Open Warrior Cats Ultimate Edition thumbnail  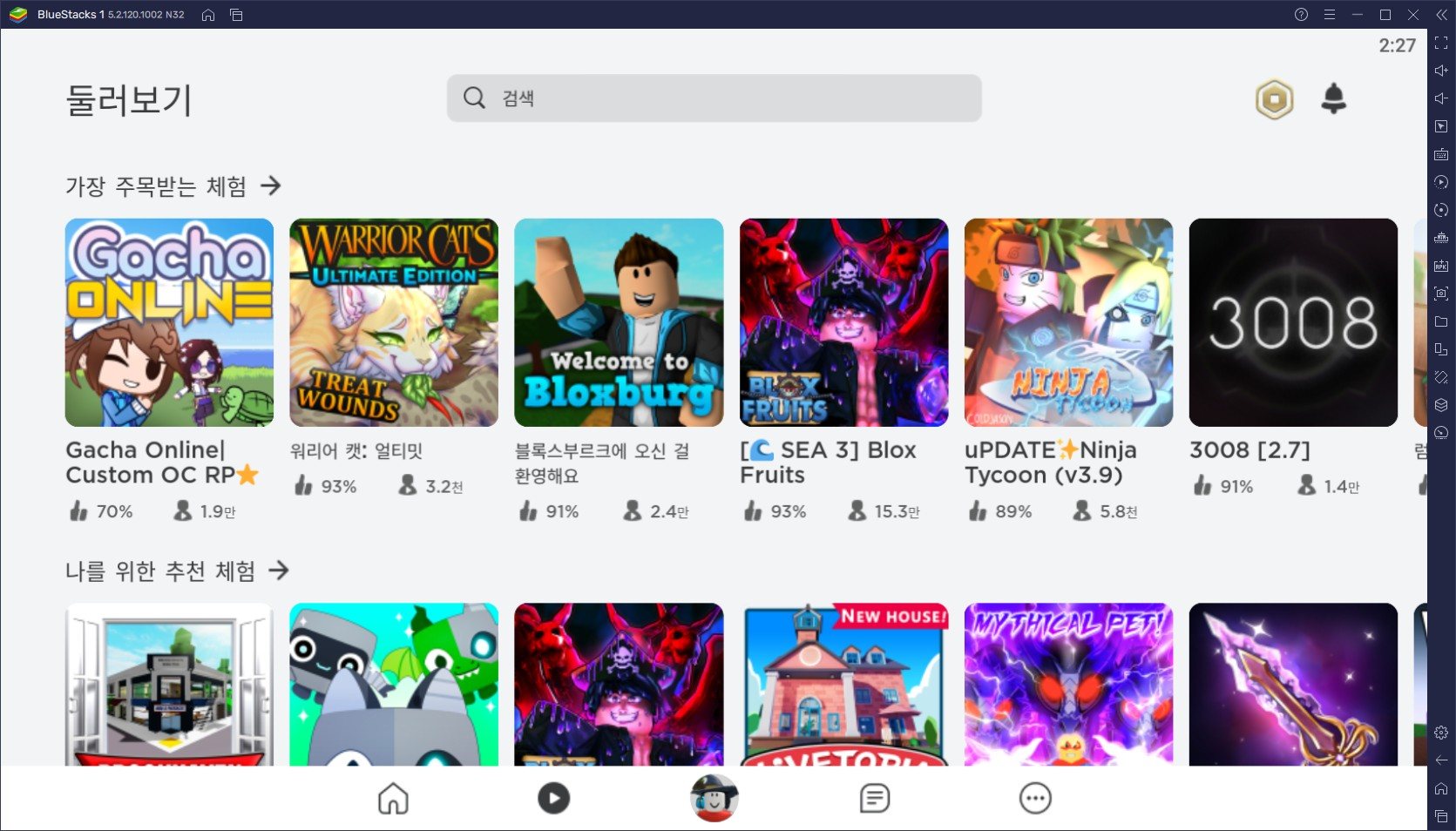[x=394, y=322]
